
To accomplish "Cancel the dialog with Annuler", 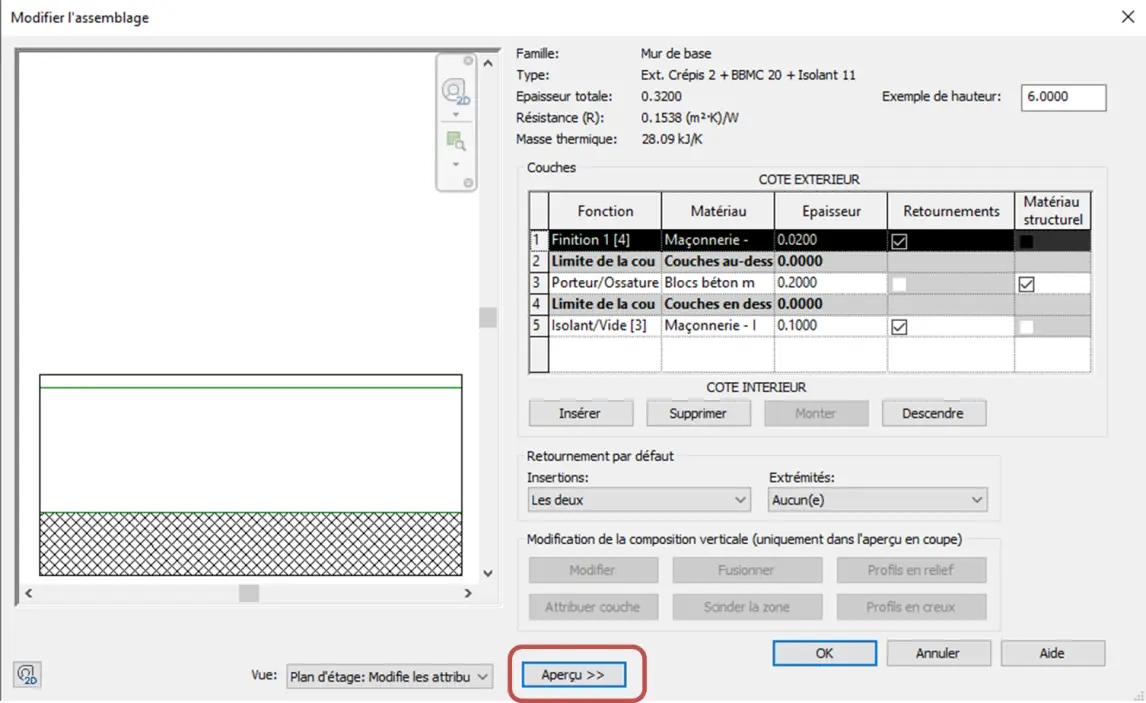I will (938, 653).
